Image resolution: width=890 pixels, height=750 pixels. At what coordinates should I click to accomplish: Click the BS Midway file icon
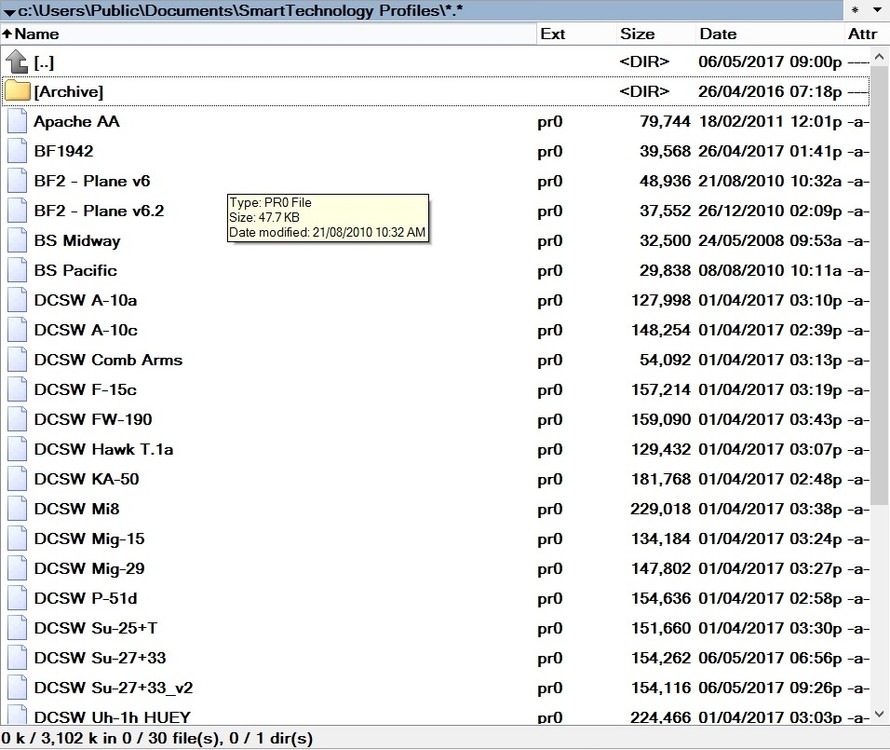coord(17,241)
